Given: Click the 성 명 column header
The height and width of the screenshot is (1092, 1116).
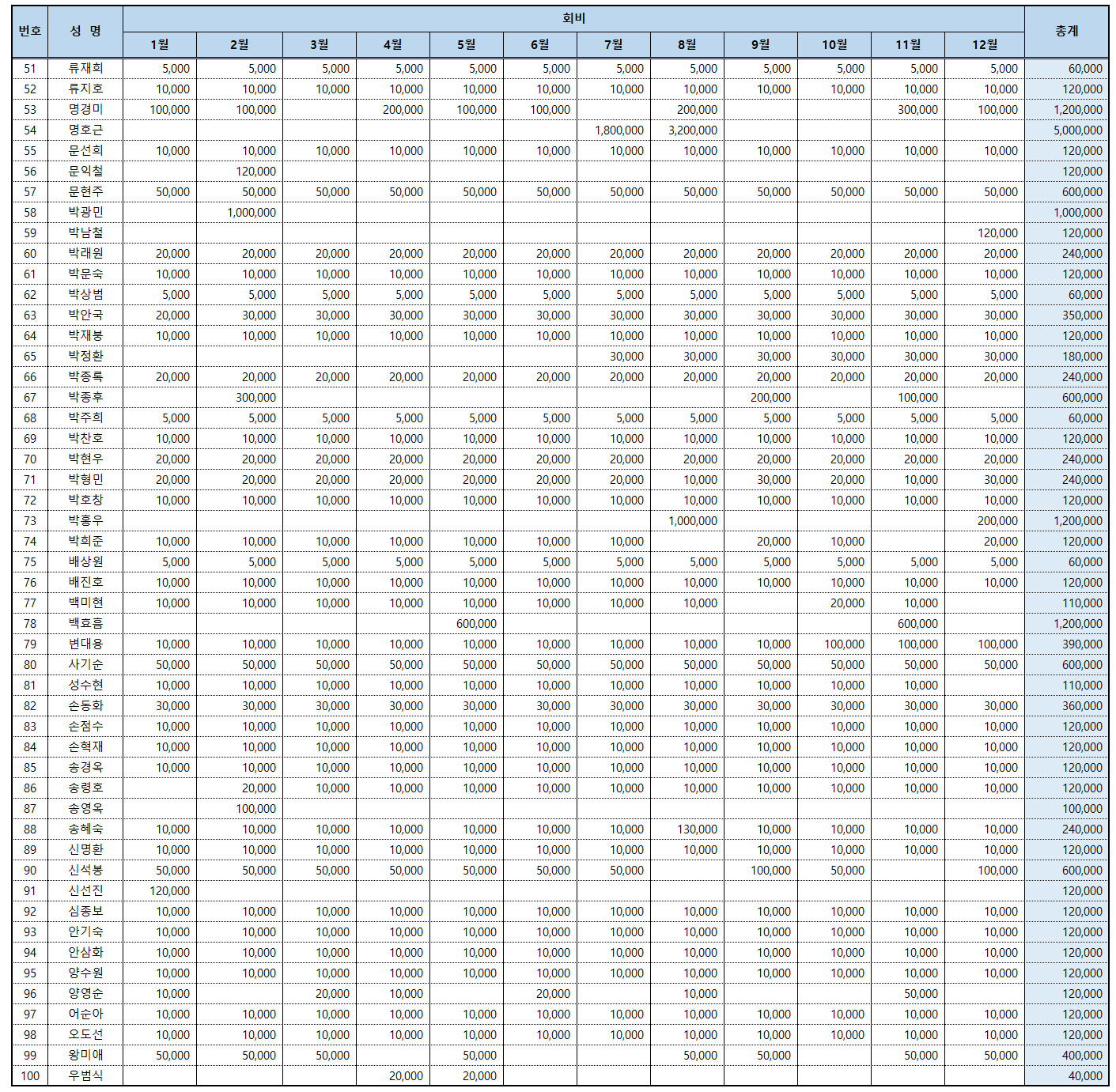Looking at the screenshot, I should tap(85, 32).
